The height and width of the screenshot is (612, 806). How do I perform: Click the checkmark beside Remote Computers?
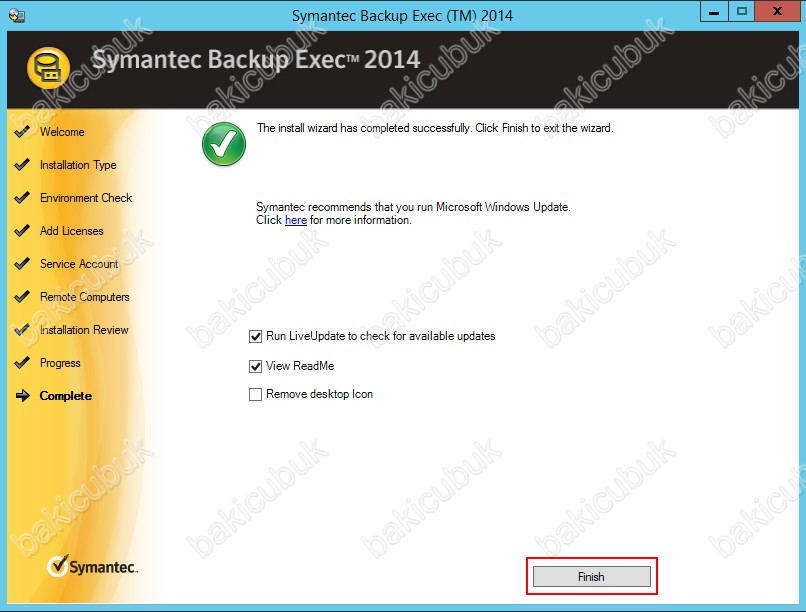pyautogui.click(x=22, y=297)
